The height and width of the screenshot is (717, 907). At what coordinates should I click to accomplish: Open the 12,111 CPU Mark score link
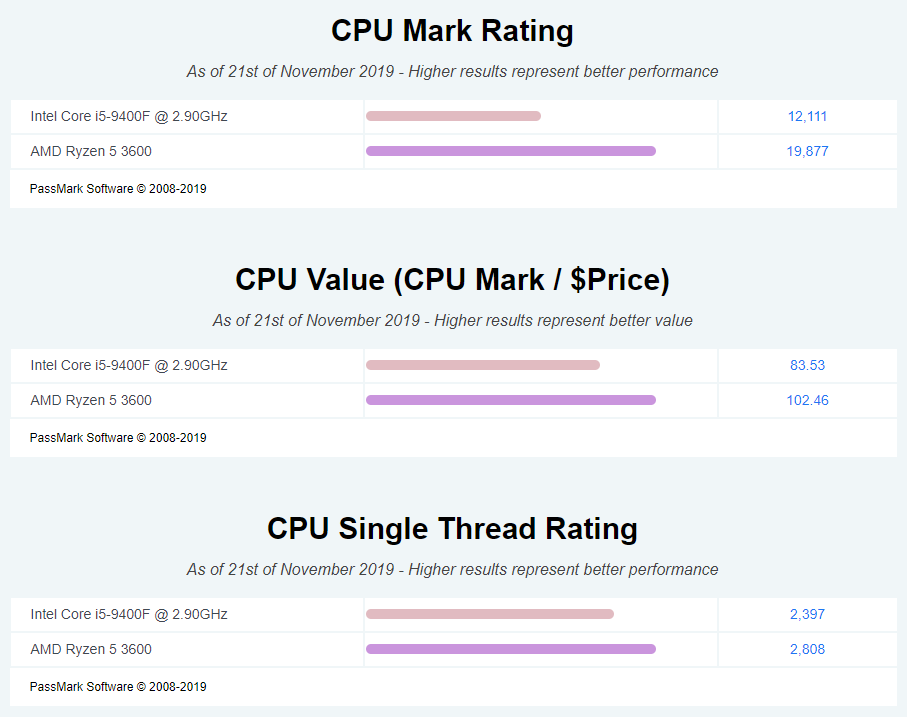(x=807, y=116)
